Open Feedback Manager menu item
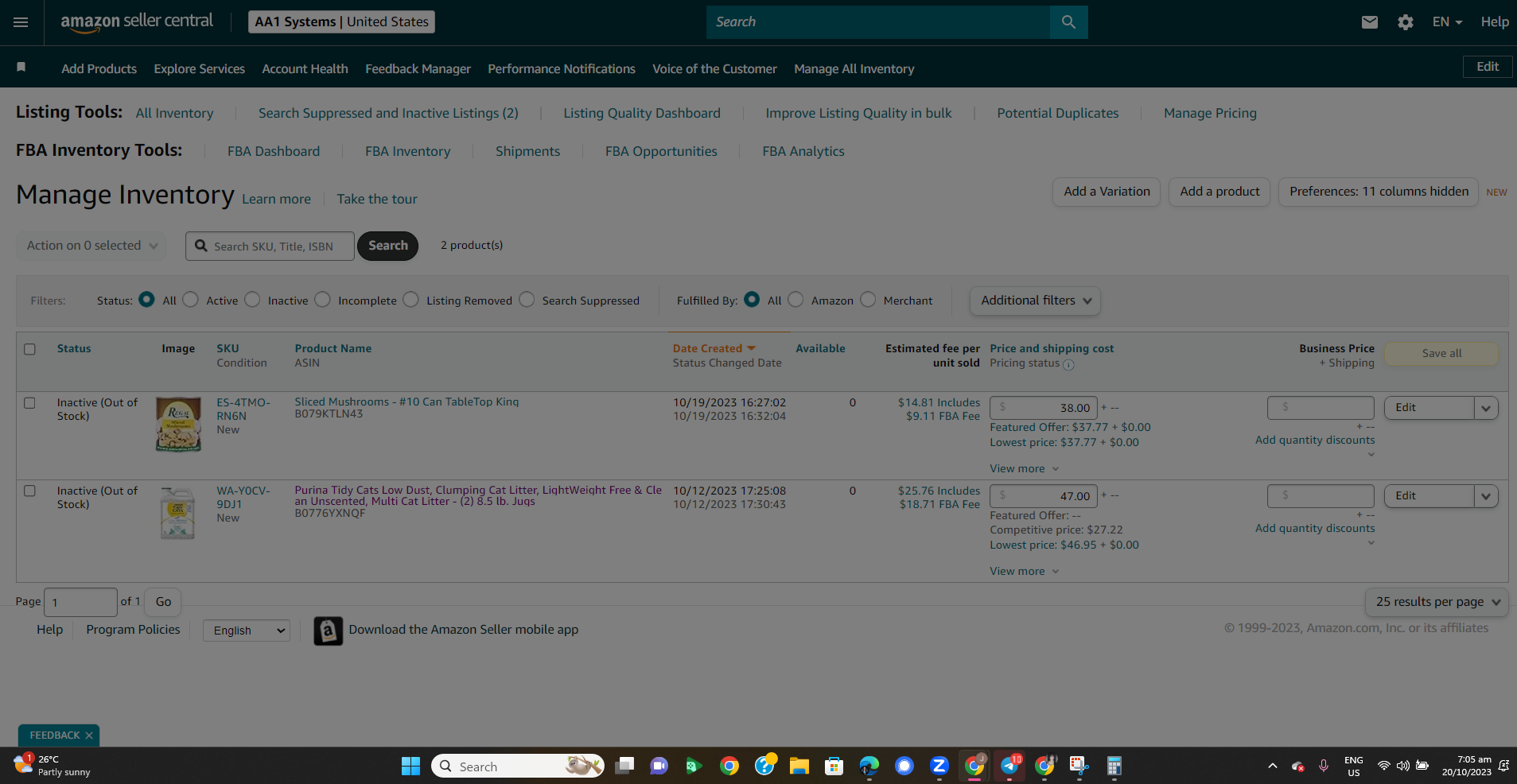The image size is (1517, 784). pyautogui.click(x=418, y=69)
